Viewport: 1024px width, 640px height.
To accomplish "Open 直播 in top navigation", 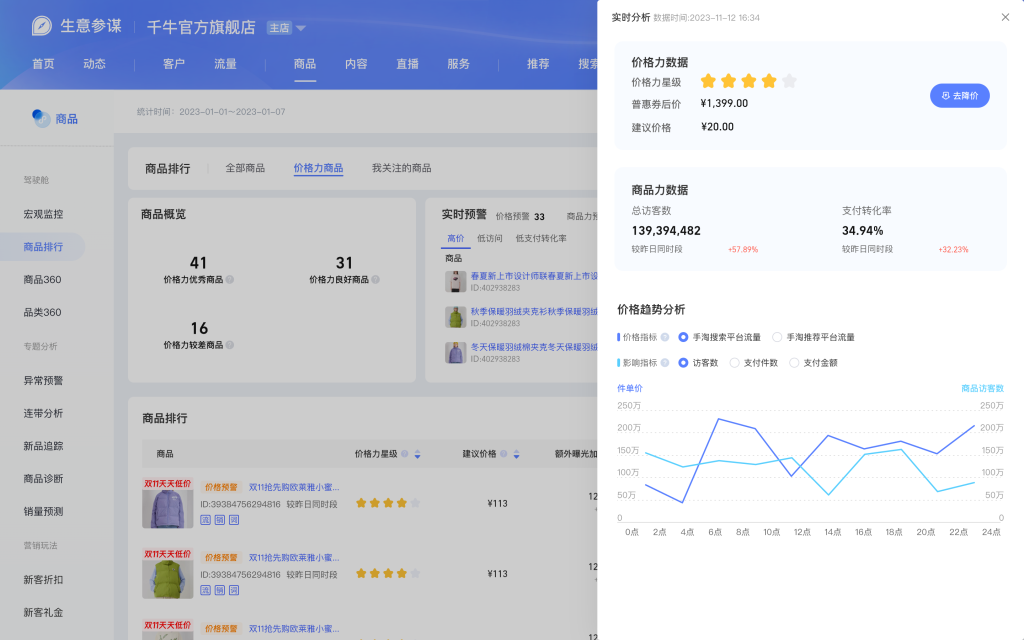I will pyautogui.click(x=407, y=64).
